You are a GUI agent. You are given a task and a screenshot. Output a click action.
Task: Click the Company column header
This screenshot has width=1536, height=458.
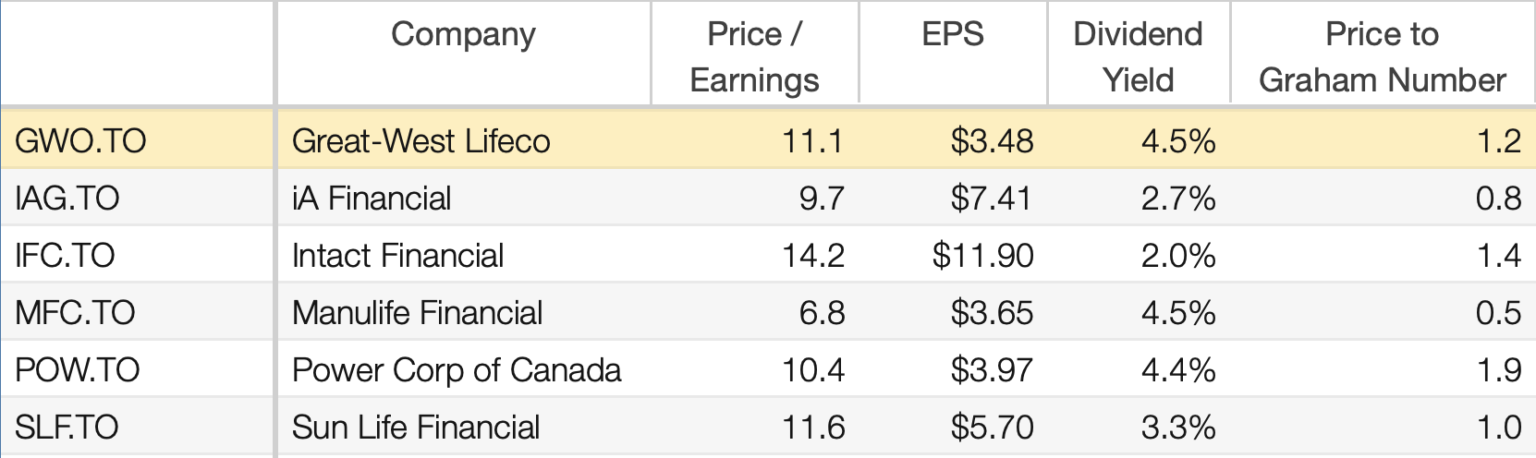tap(463, 35)
